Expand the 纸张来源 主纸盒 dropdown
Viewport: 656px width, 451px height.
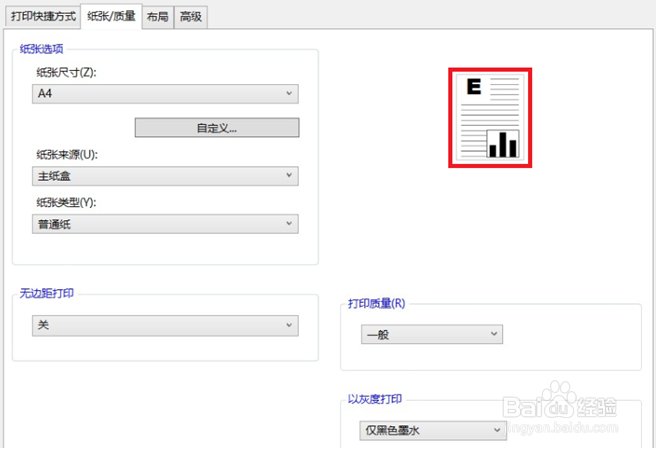pos(165,176)
